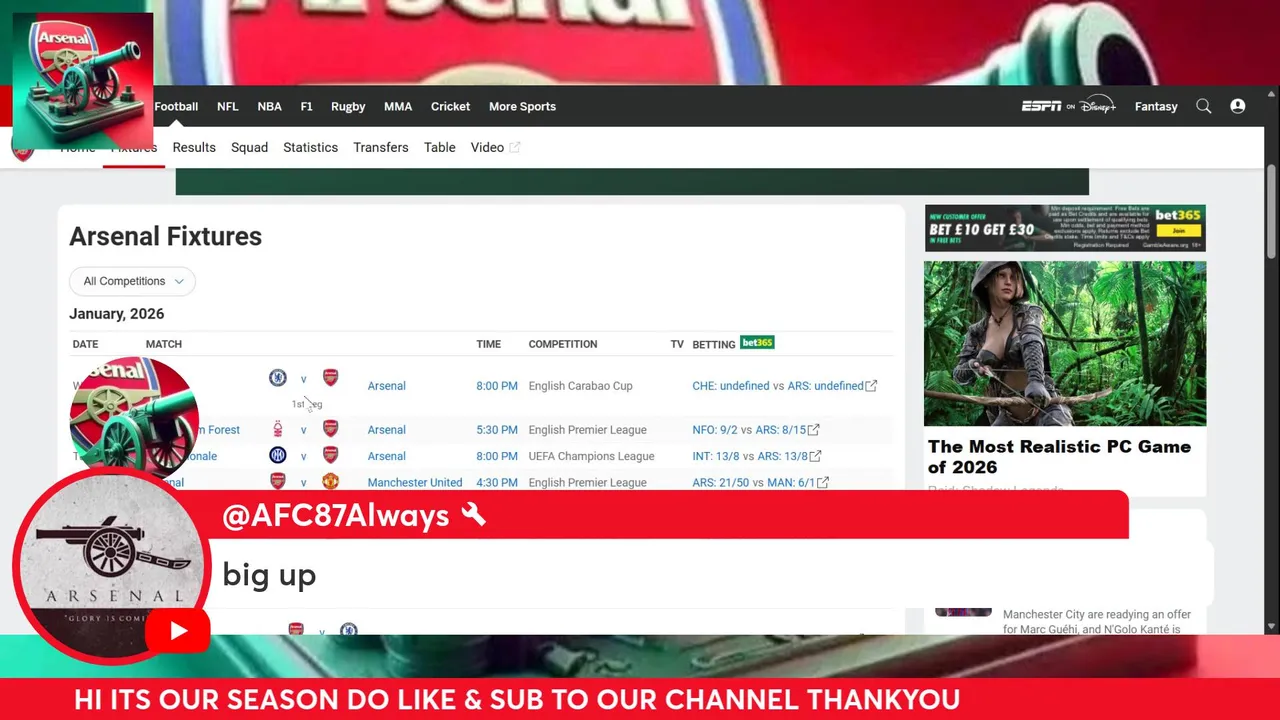1280x720 pixels.
Task: Click the ESPN on Disney+ logo
Action: coord(1068,106)
